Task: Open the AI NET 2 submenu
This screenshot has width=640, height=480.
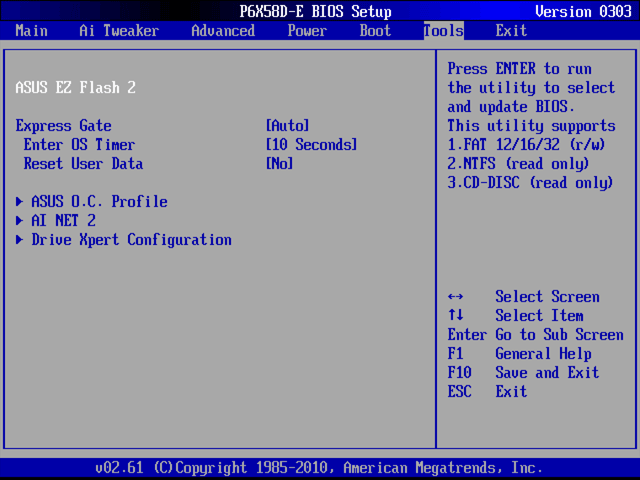Action: click(x=63, y=221)
